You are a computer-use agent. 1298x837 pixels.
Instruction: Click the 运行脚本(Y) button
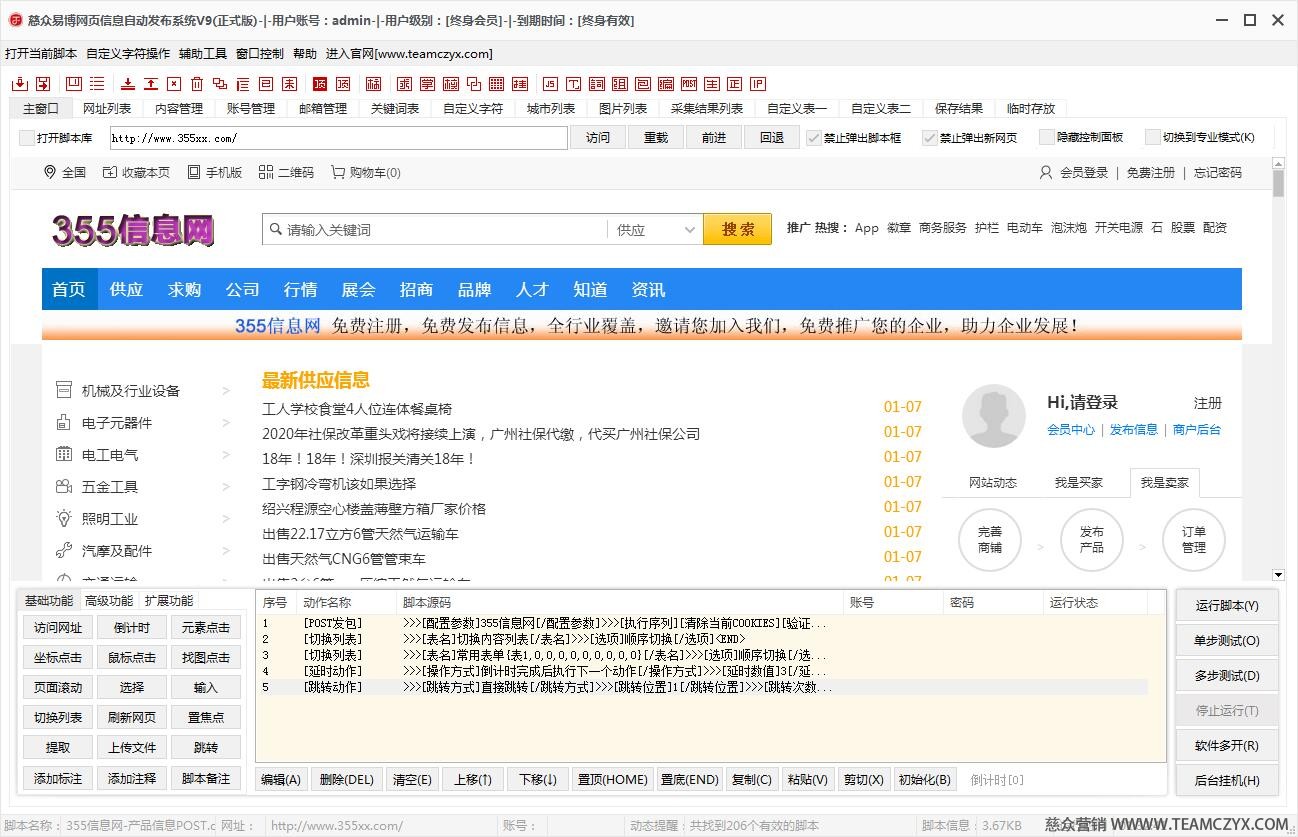point(1227,605)
